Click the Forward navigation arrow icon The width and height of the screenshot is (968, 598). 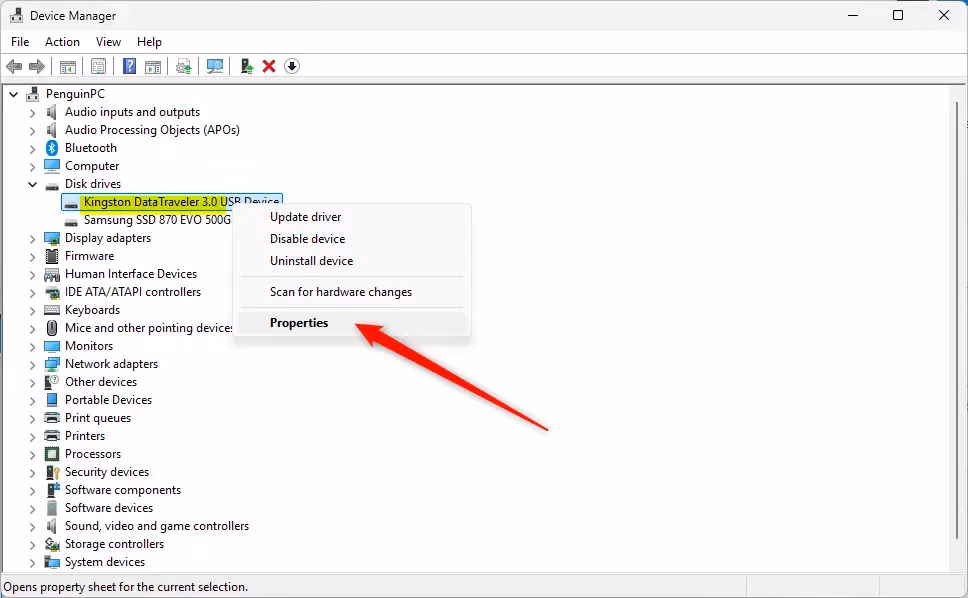pyautogui.click(x=38, y=66)
